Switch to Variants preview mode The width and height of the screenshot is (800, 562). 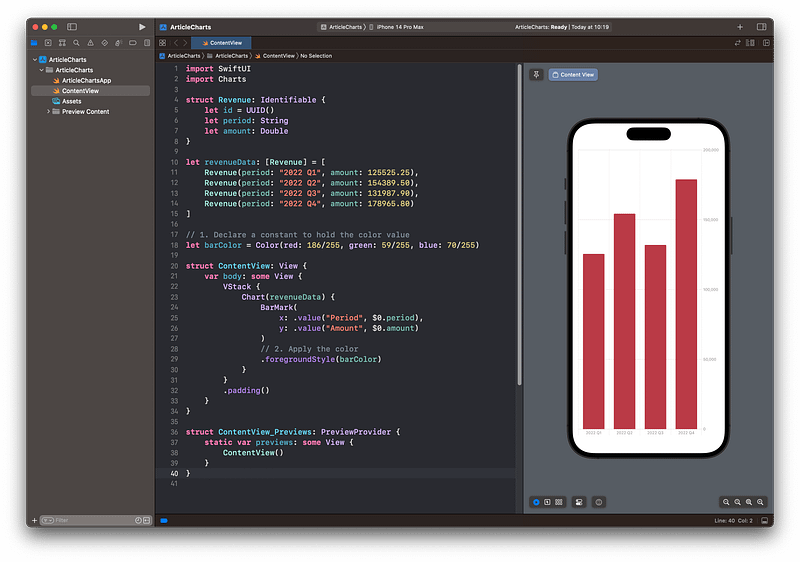559,502
